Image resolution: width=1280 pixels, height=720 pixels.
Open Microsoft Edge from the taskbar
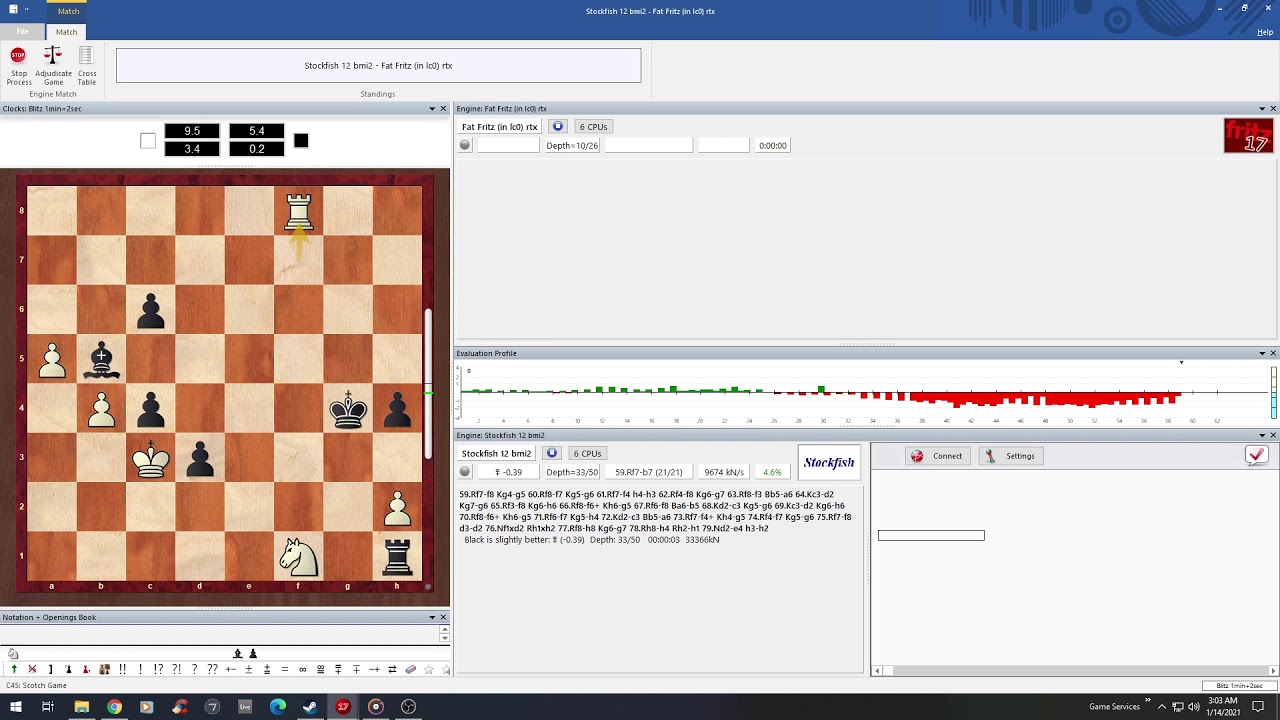(277, 707)
